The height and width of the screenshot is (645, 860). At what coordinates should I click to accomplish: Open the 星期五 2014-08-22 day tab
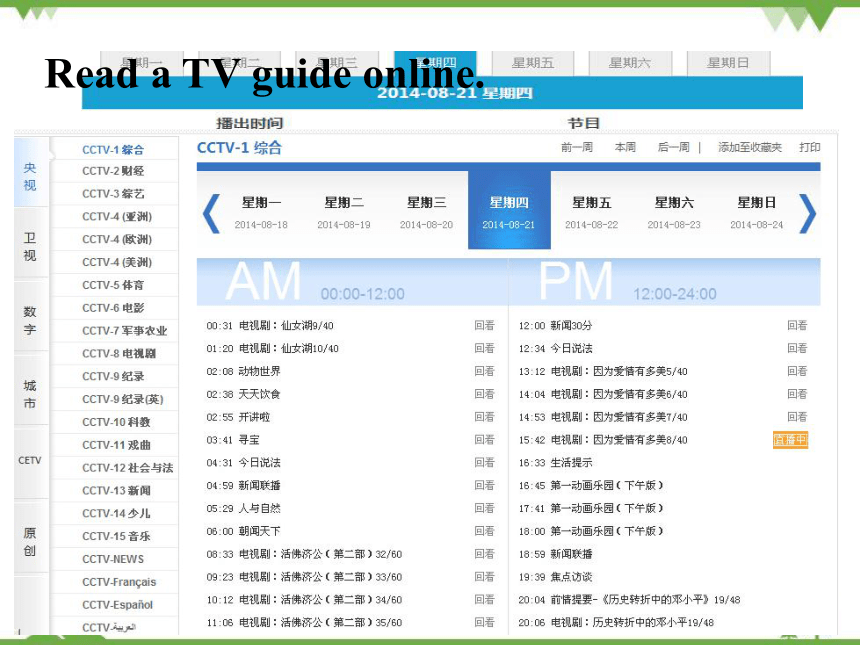(592, 212)
